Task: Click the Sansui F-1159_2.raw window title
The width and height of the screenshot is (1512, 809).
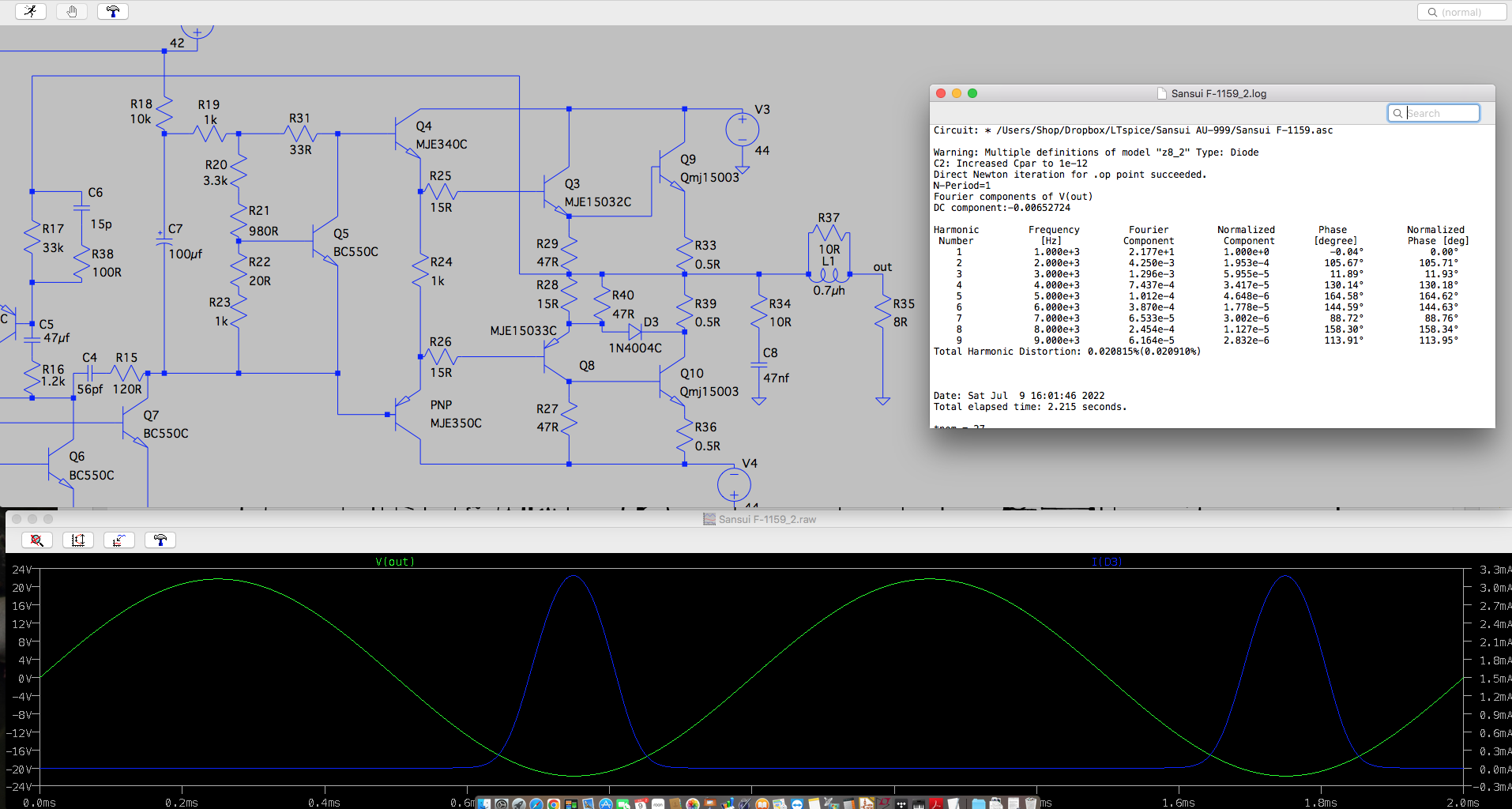Action: point(767,519)
